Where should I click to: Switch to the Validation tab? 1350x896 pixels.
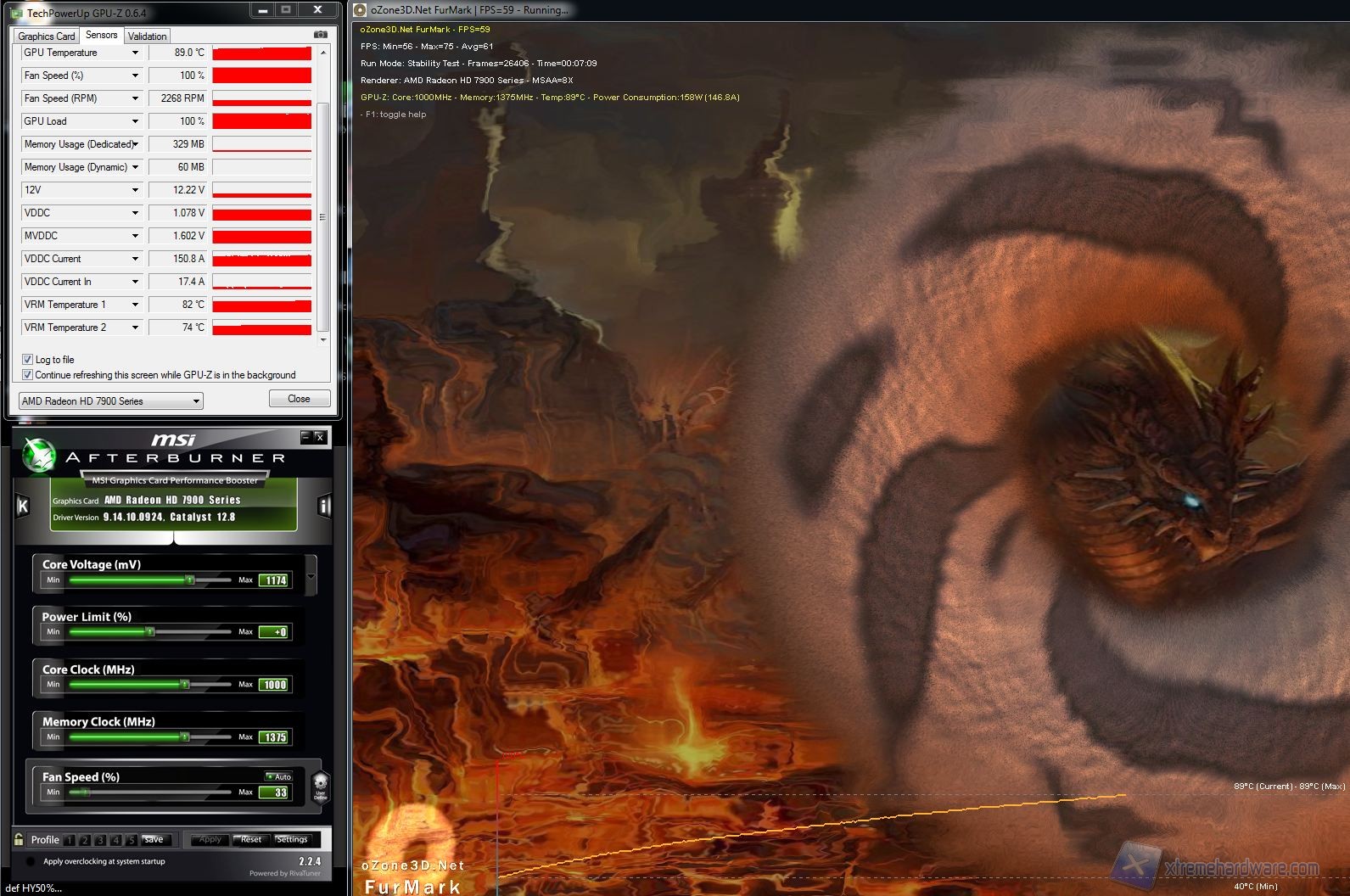tap(148, 36)
